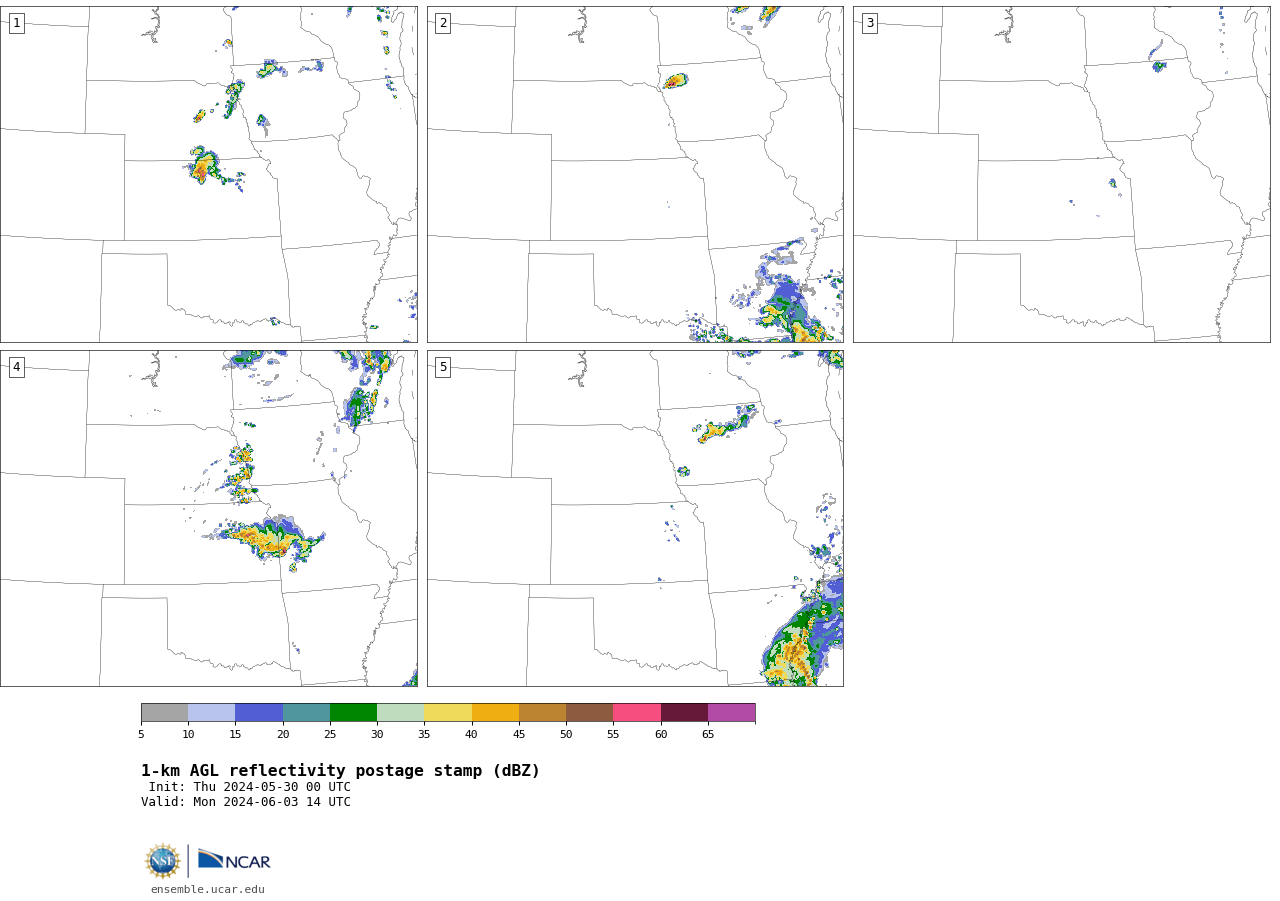Click the Init: Thu 2024-05-30 00 UTC line
This screenshot has width=1280, height=901.
(250, 787)
